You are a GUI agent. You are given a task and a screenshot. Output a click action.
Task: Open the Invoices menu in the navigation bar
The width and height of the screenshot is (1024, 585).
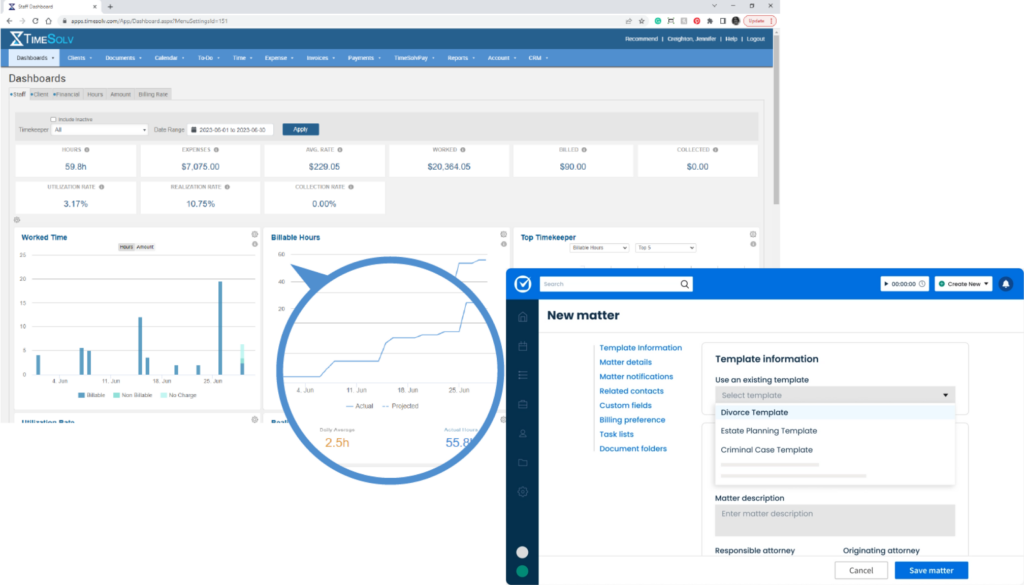coord(322,58)
